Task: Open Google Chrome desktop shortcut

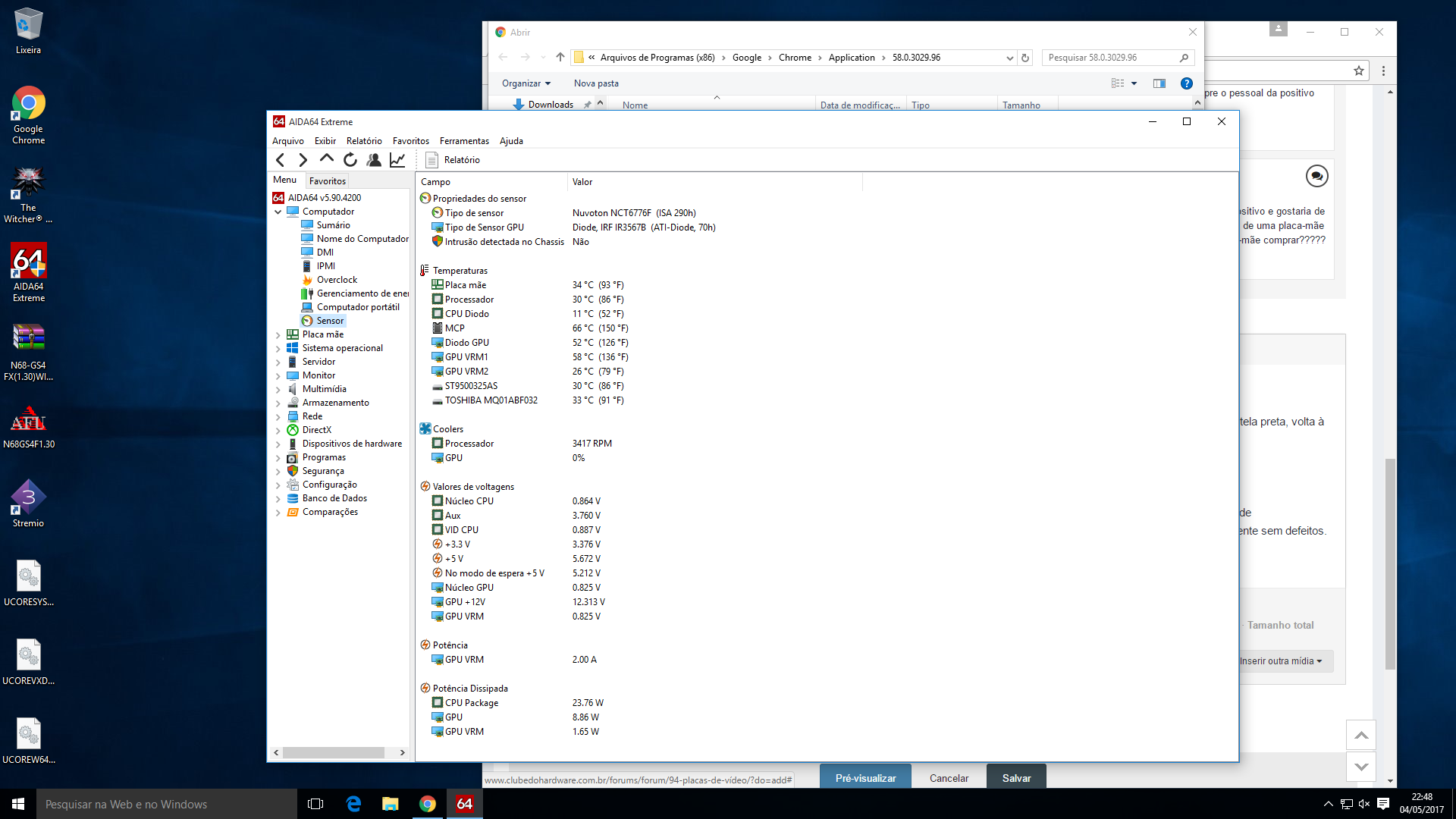Action: [x=28, y=115]
